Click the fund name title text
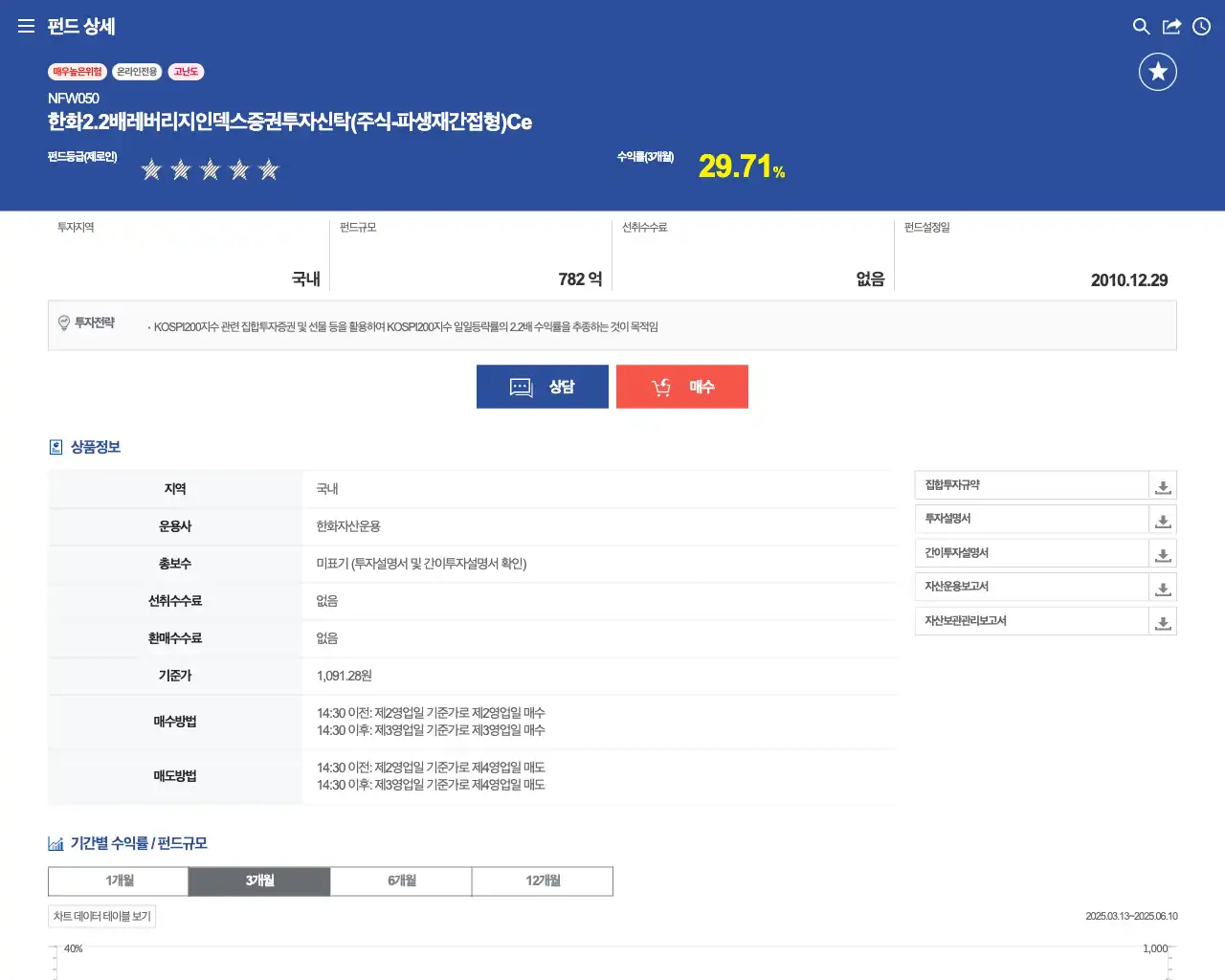Image resolution: width=1225 pixels, height=980 pixels. 290,122
